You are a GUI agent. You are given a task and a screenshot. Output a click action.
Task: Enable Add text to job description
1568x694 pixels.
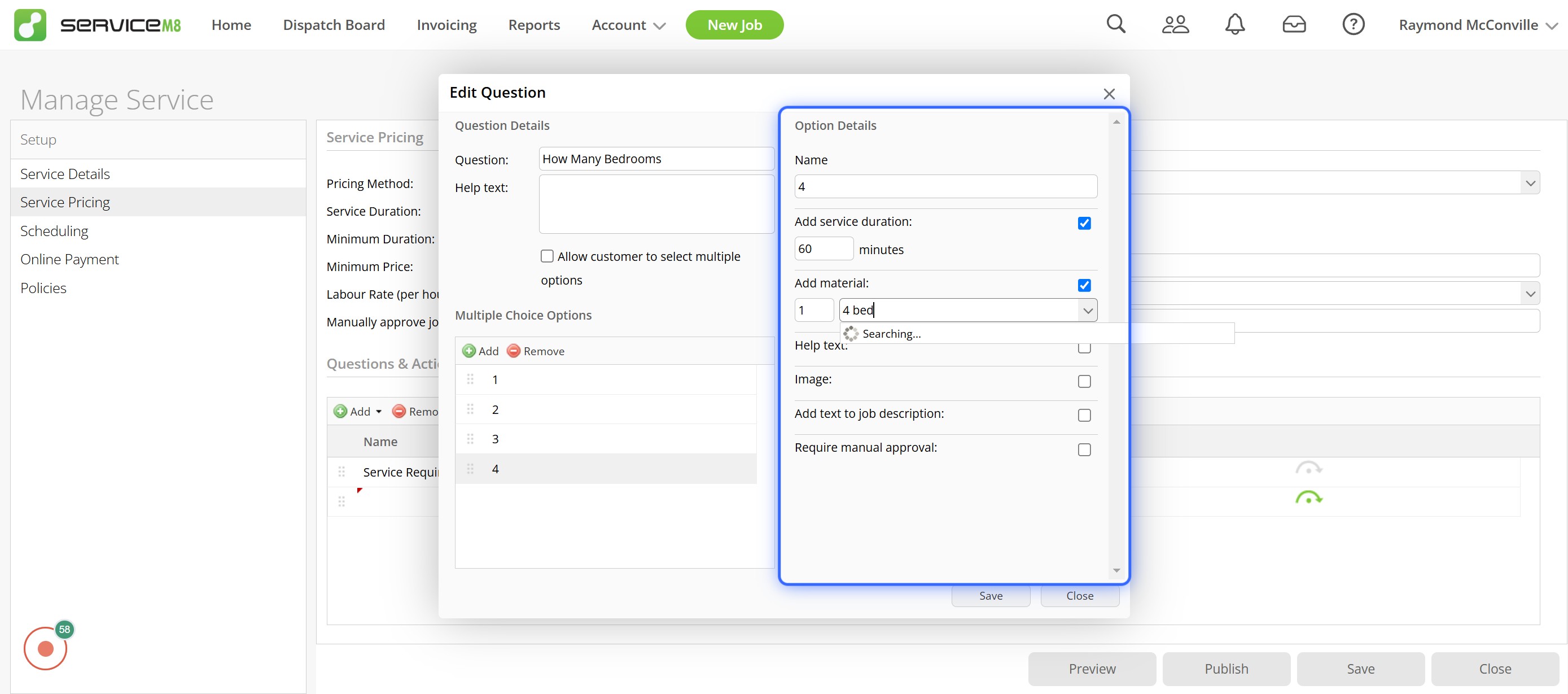1084,415
